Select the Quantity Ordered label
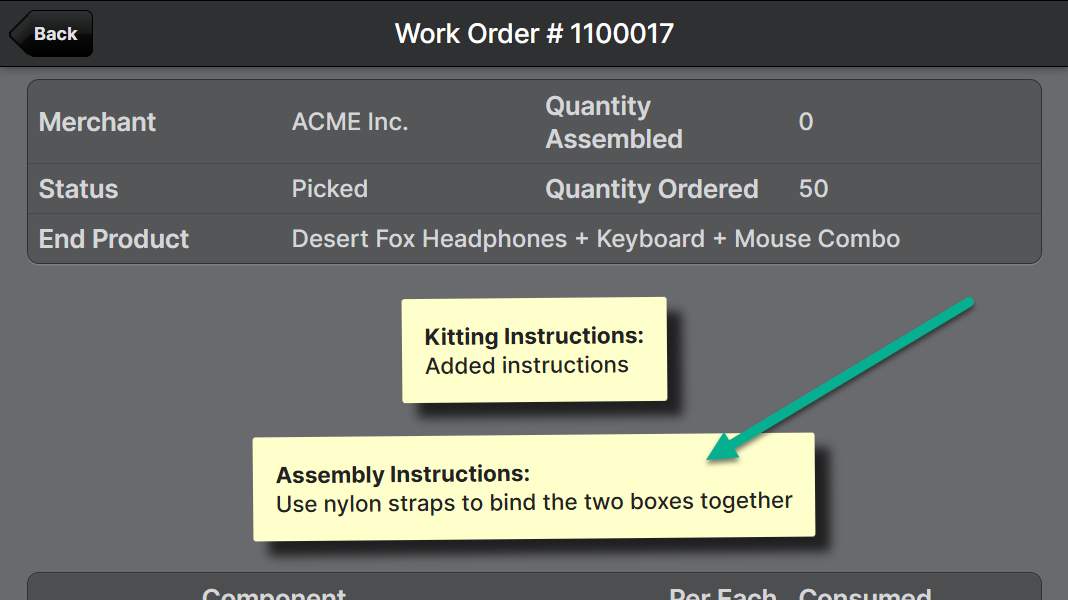1068x600 pixels. pos(651,189)
